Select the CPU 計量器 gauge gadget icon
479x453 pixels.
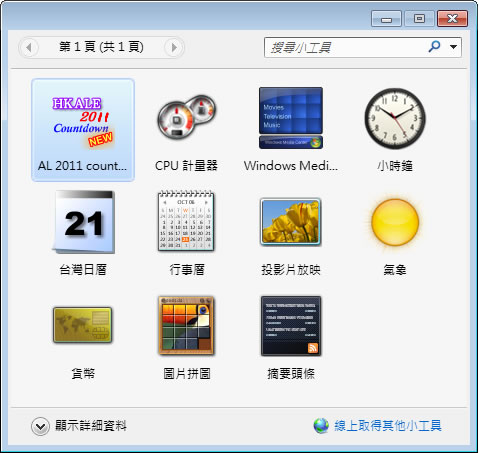pyautogui.click(x=187, y=118)
